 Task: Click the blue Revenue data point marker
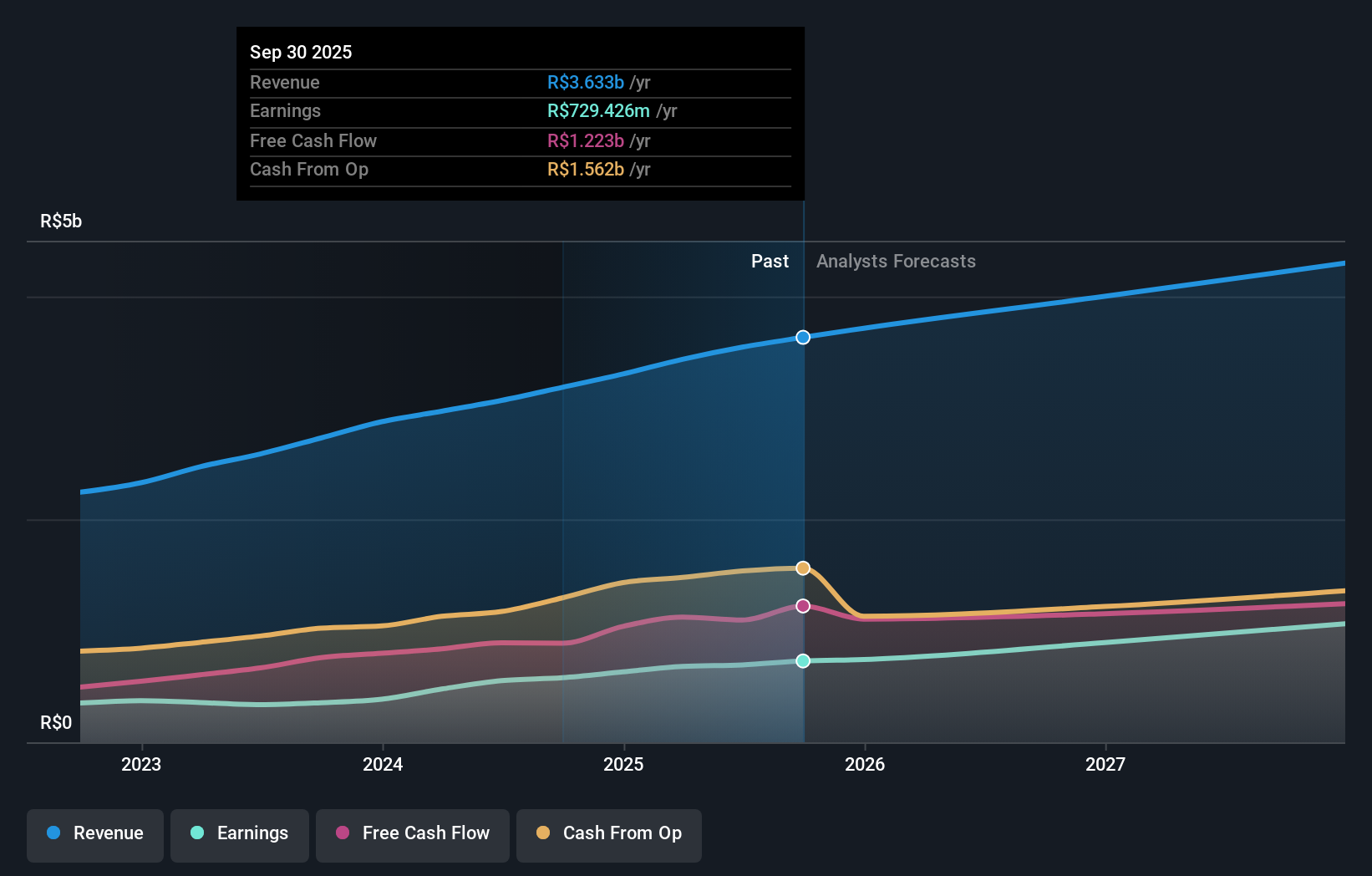point(803,338)
